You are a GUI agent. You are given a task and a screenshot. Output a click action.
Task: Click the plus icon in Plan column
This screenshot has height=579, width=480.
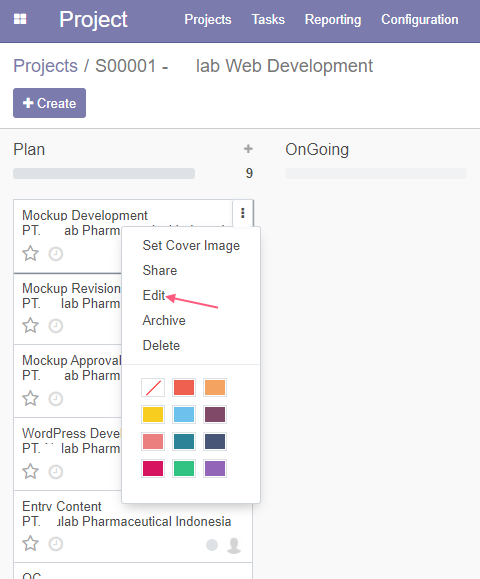coord(248,149)
